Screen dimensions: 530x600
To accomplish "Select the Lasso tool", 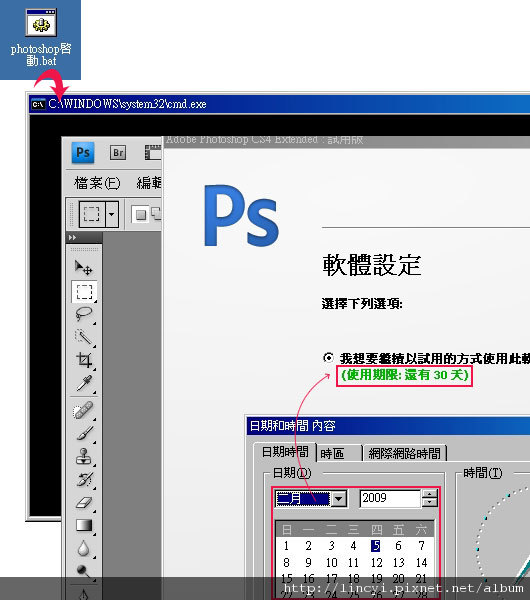I will coord(84,315).
